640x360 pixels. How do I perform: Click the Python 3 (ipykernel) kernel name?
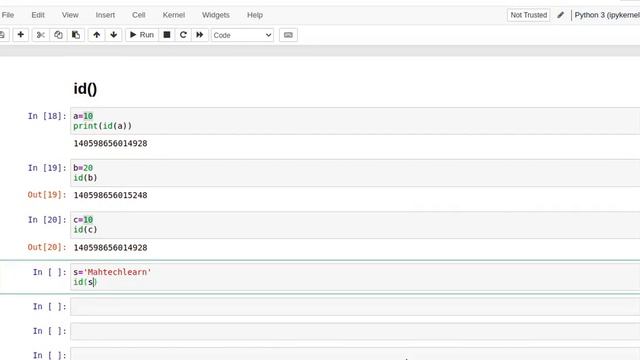point(607,15)
